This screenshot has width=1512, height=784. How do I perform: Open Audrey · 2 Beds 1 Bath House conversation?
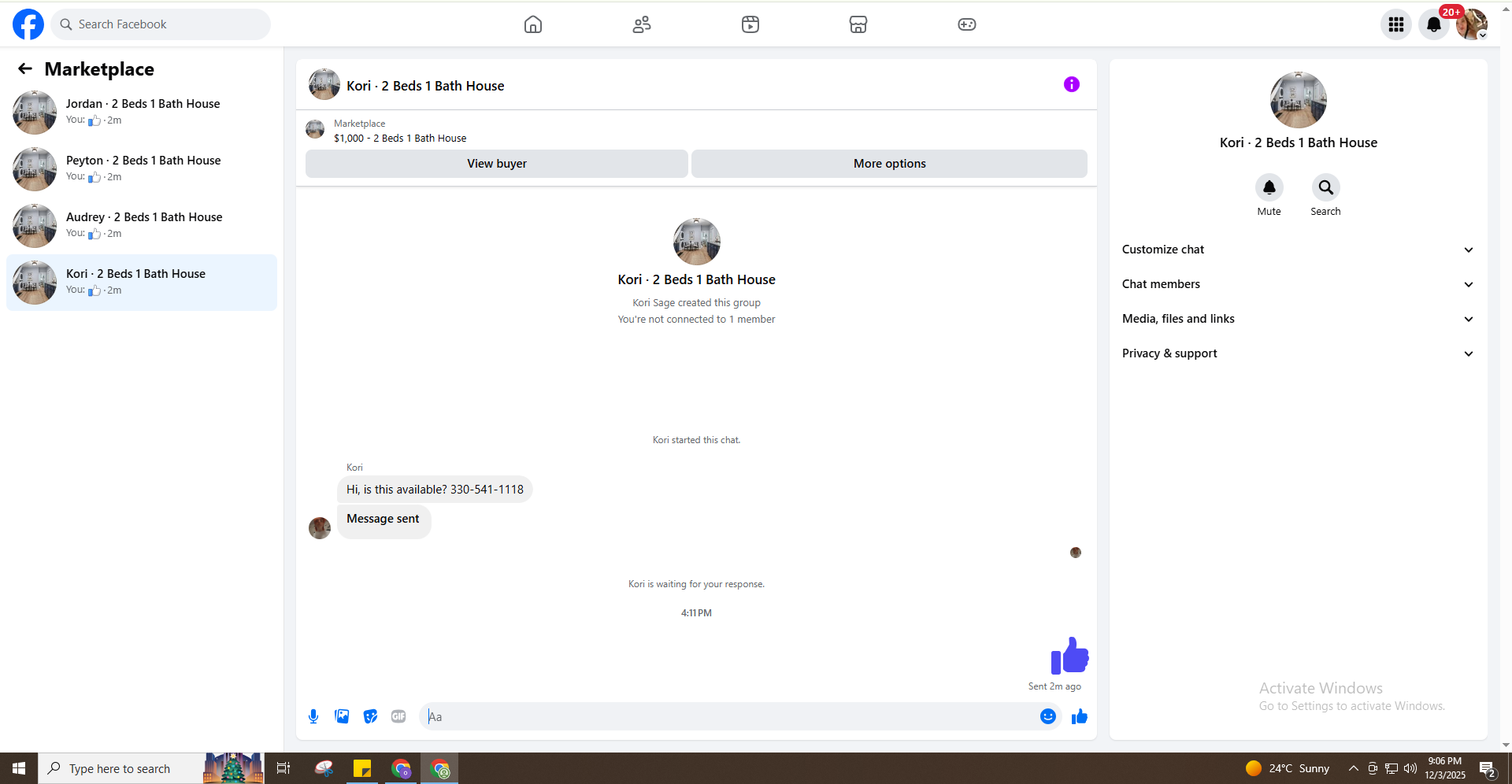(x=142, y=226)
